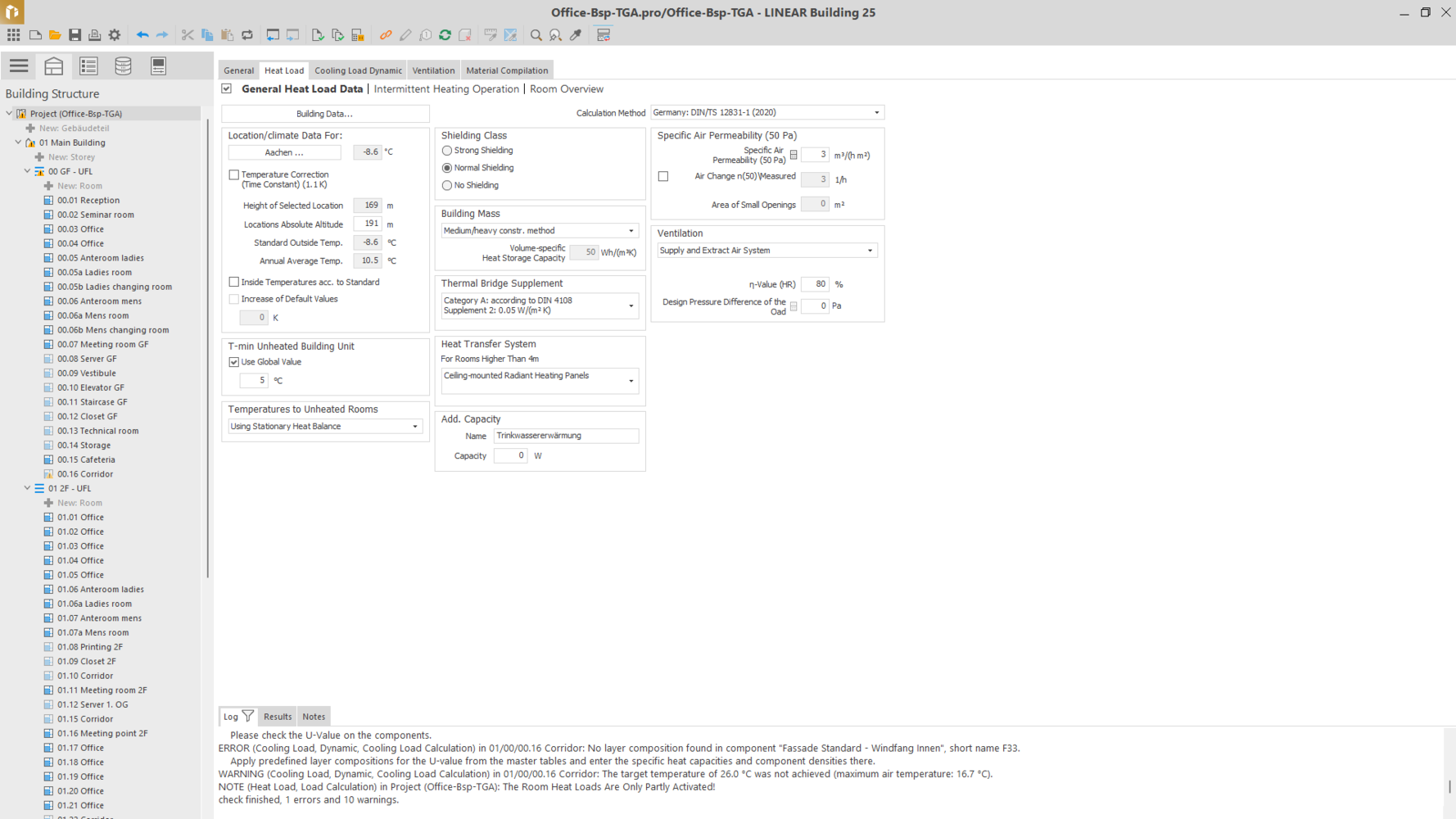This screenshot has width=1456, height=819.
Task: Open the application grid menu icon
Action: [x=14, y=35]
